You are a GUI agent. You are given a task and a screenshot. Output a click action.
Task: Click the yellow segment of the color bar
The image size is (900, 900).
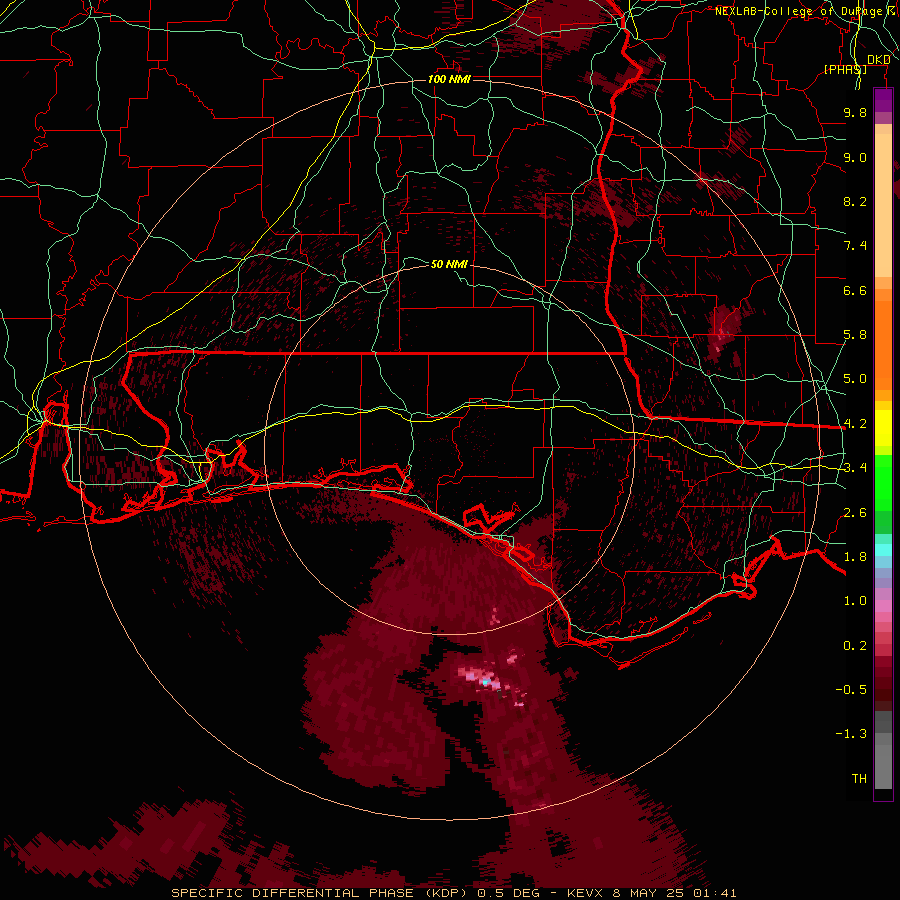coord(883,428)
